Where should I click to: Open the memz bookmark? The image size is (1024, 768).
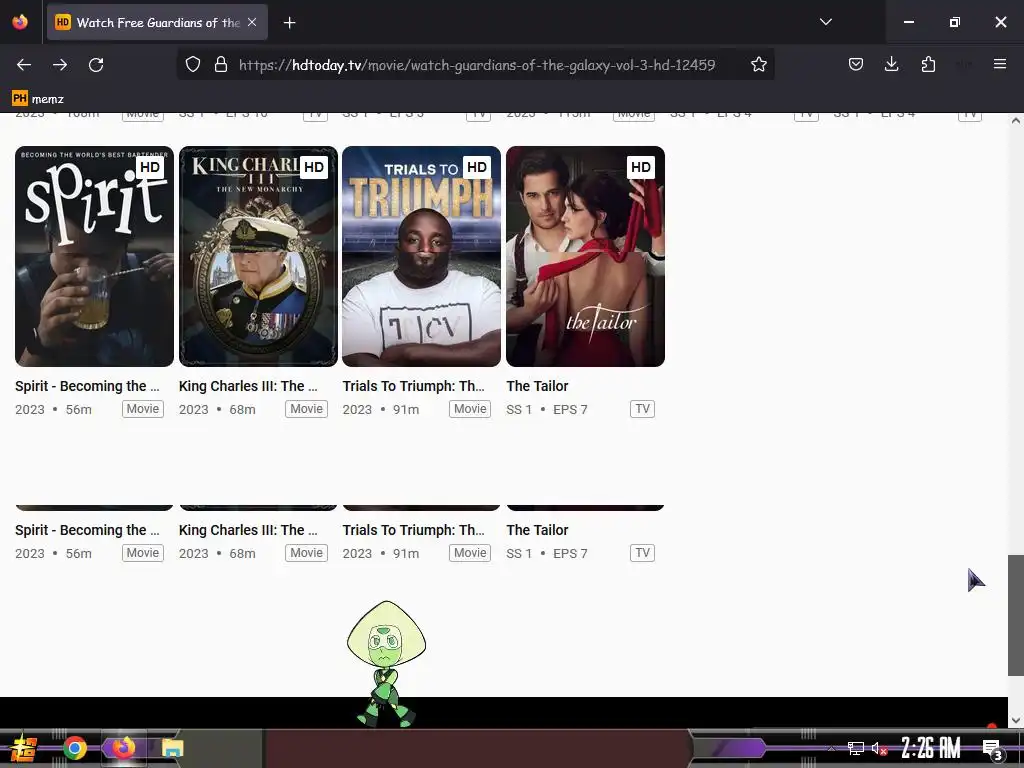[38, 99]
